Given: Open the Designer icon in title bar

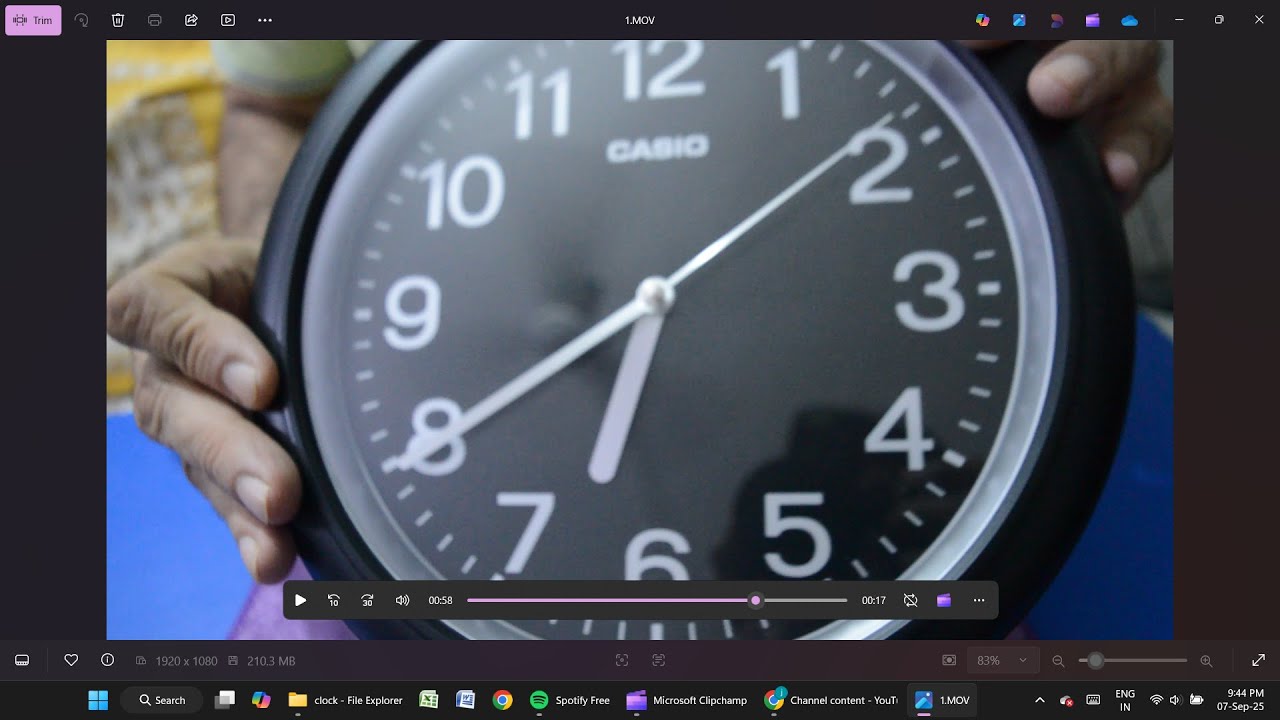Looking at the screenshot, I should [x=1056, y=20].
